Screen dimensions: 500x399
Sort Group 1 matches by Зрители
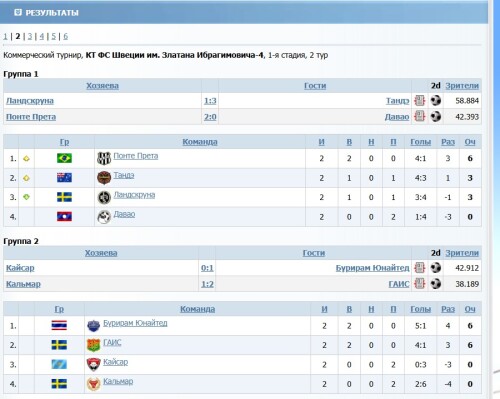(x=462, y=86)
